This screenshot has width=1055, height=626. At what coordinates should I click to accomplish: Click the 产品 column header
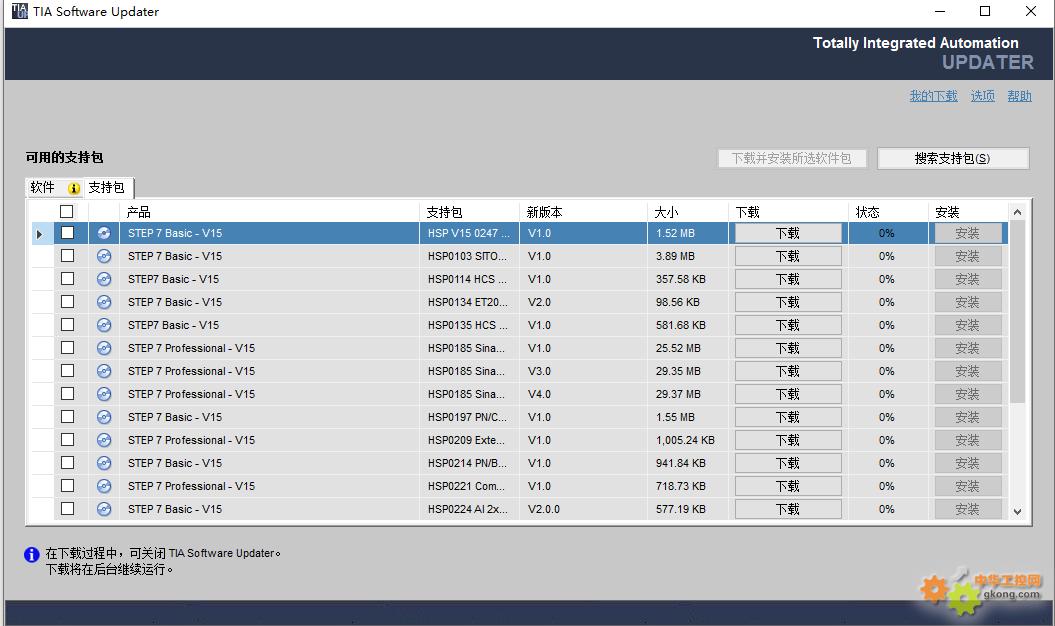pos(269,212)
